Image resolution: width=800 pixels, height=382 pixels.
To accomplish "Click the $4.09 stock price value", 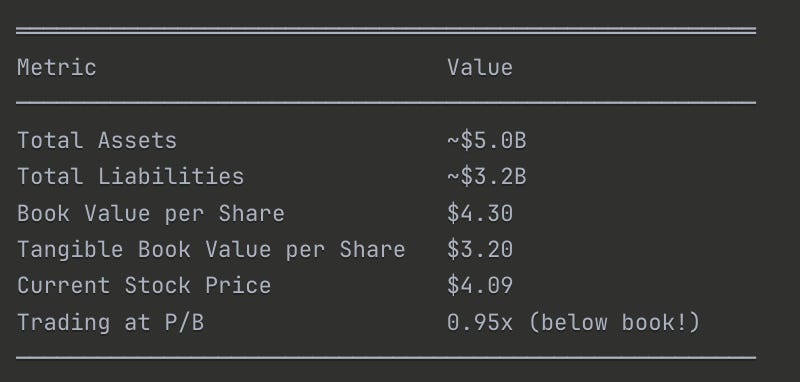I will tap(480, 286).
